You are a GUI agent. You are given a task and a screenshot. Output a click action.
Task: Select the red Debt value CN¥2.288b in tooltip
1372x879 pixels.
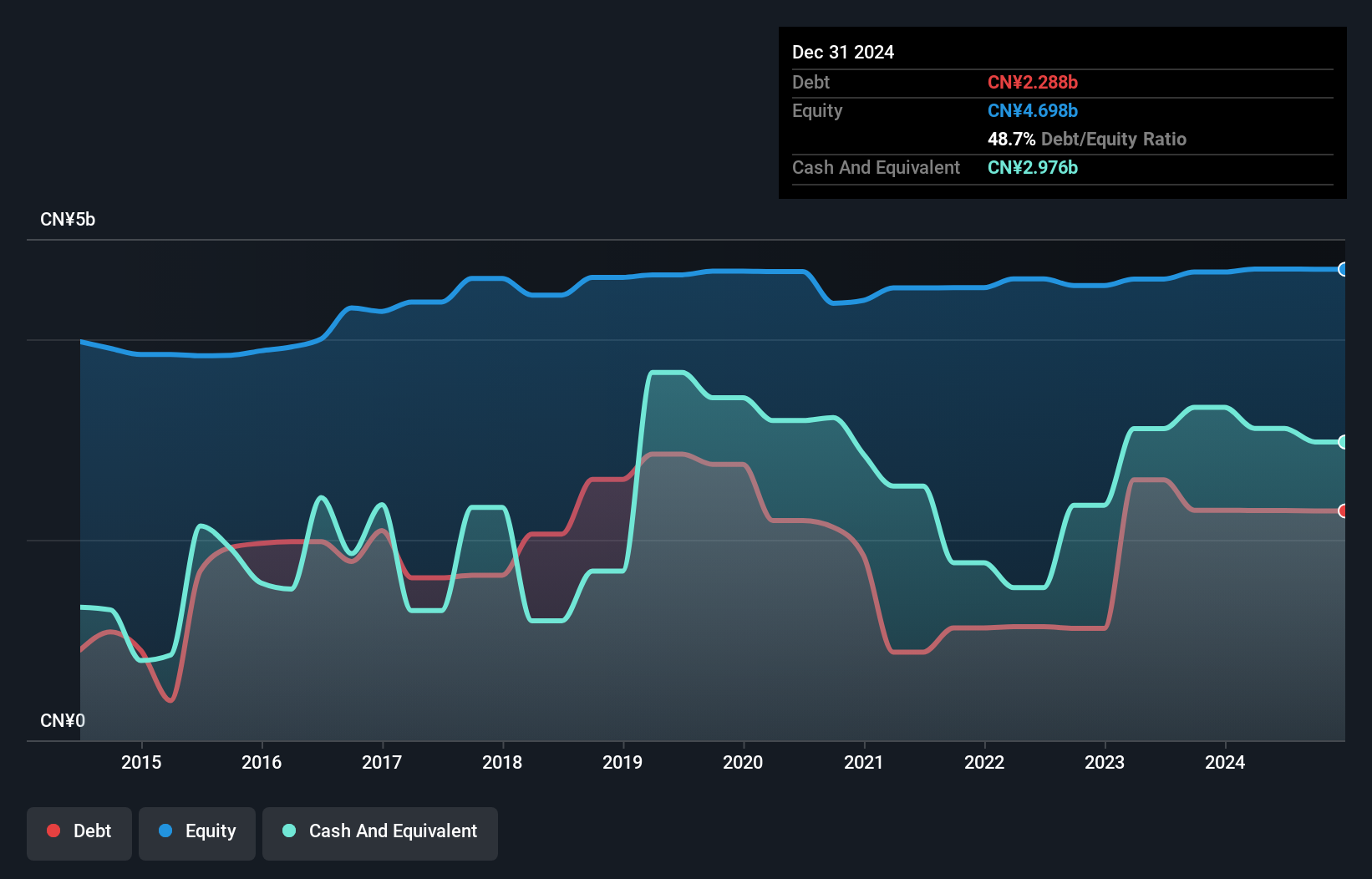pos(1034,82)
